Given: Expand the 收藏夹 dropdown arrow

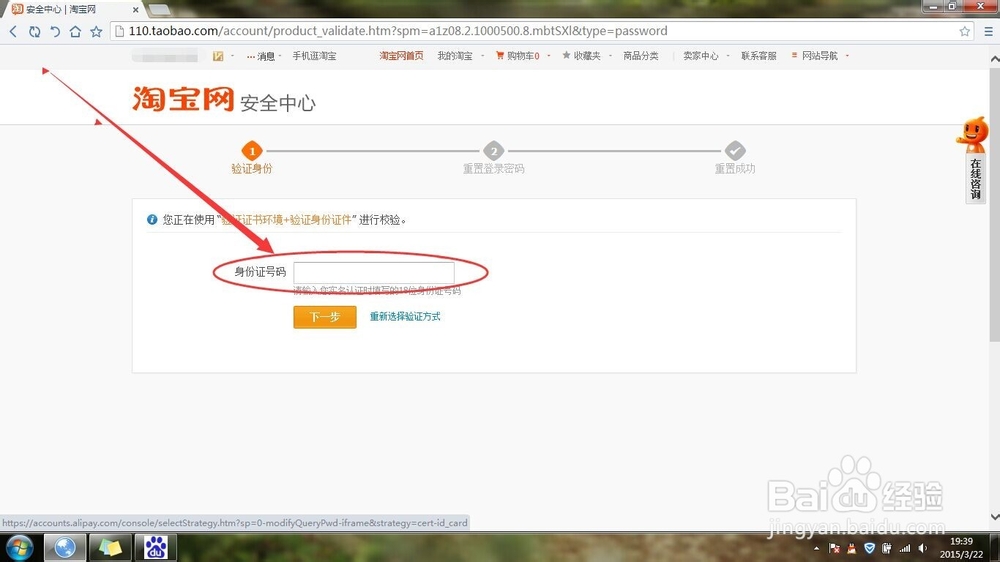Looking at the screenshot, I should [x=610, y=55].
